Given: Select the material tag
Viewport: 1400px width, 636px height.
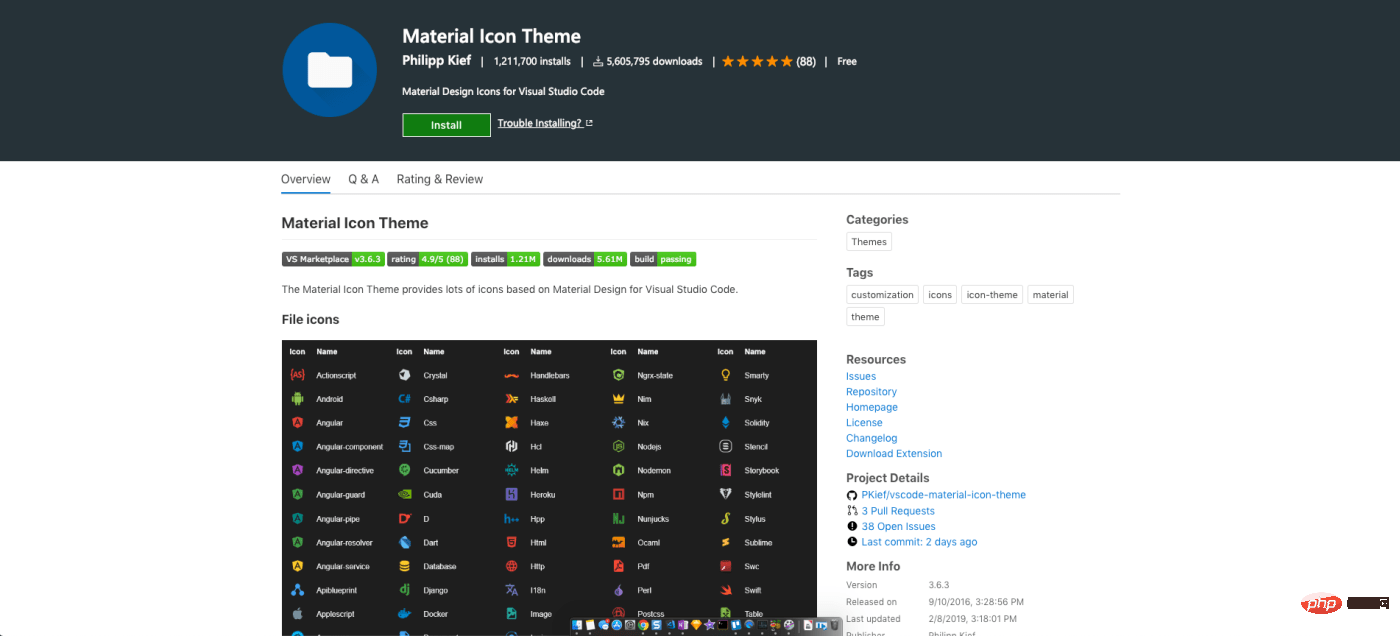Looking at the screenshot, I should point(1051,295).
